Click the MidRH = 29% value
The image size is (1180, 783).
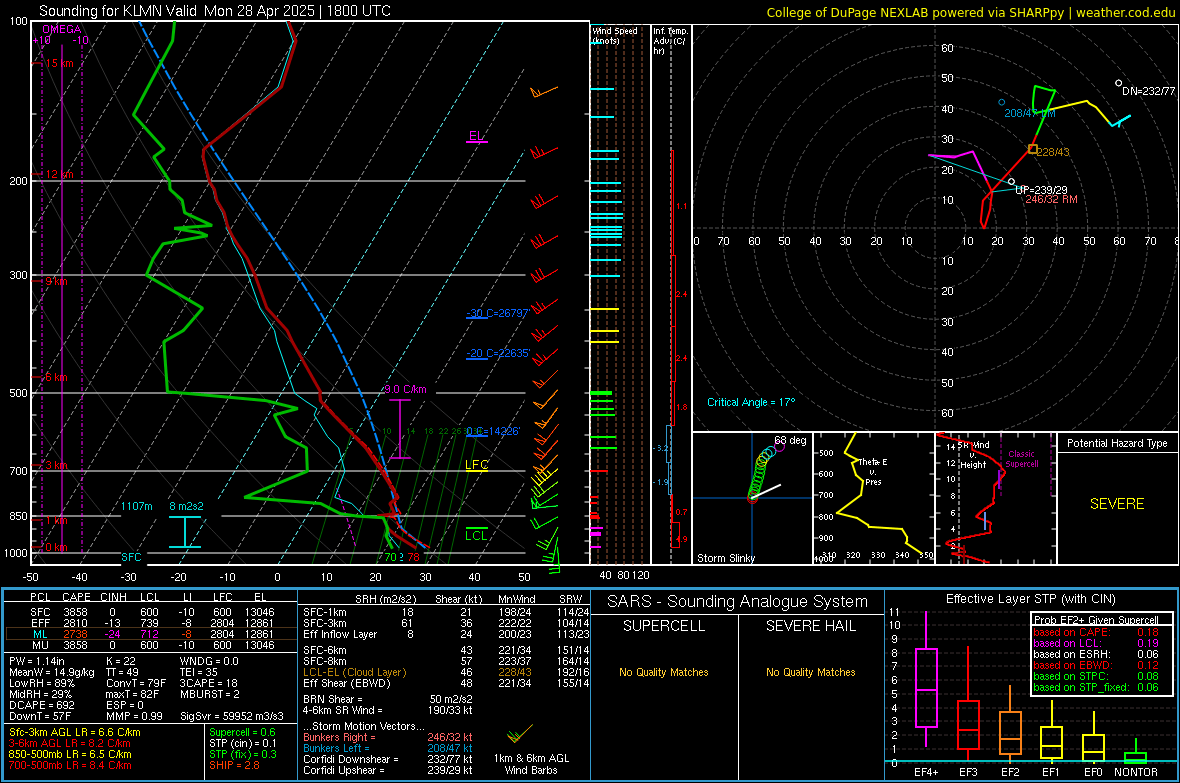(x=41, y=694)
